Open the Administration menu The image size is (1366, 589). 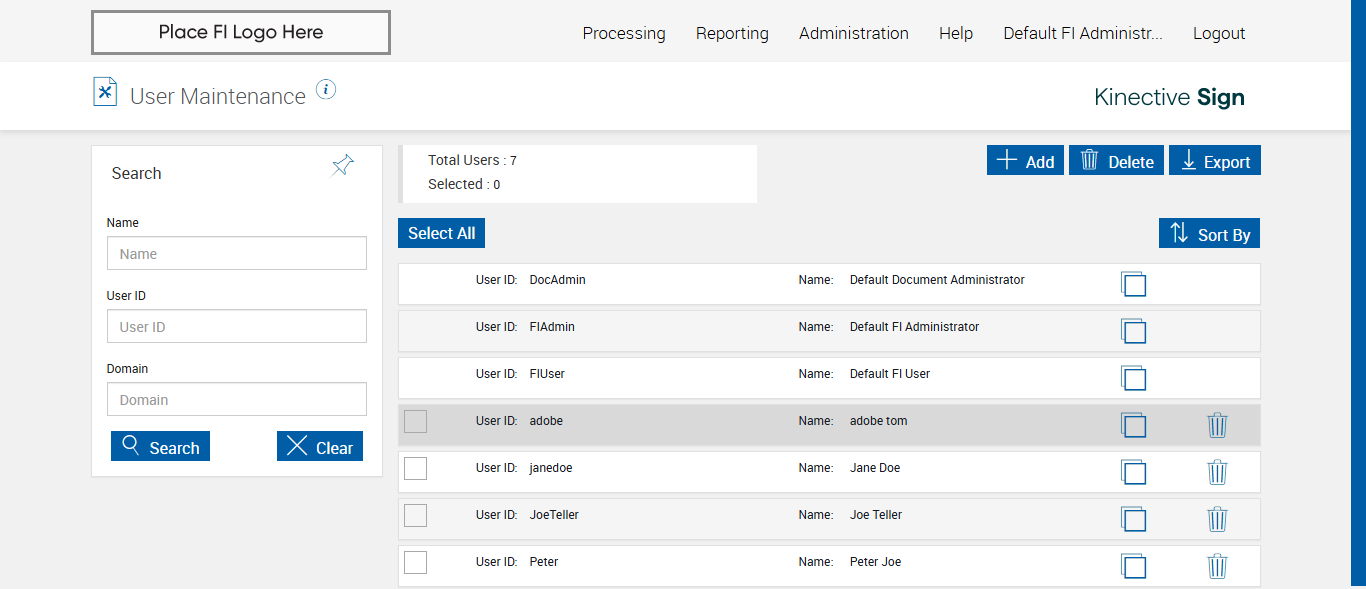[853, 33]
